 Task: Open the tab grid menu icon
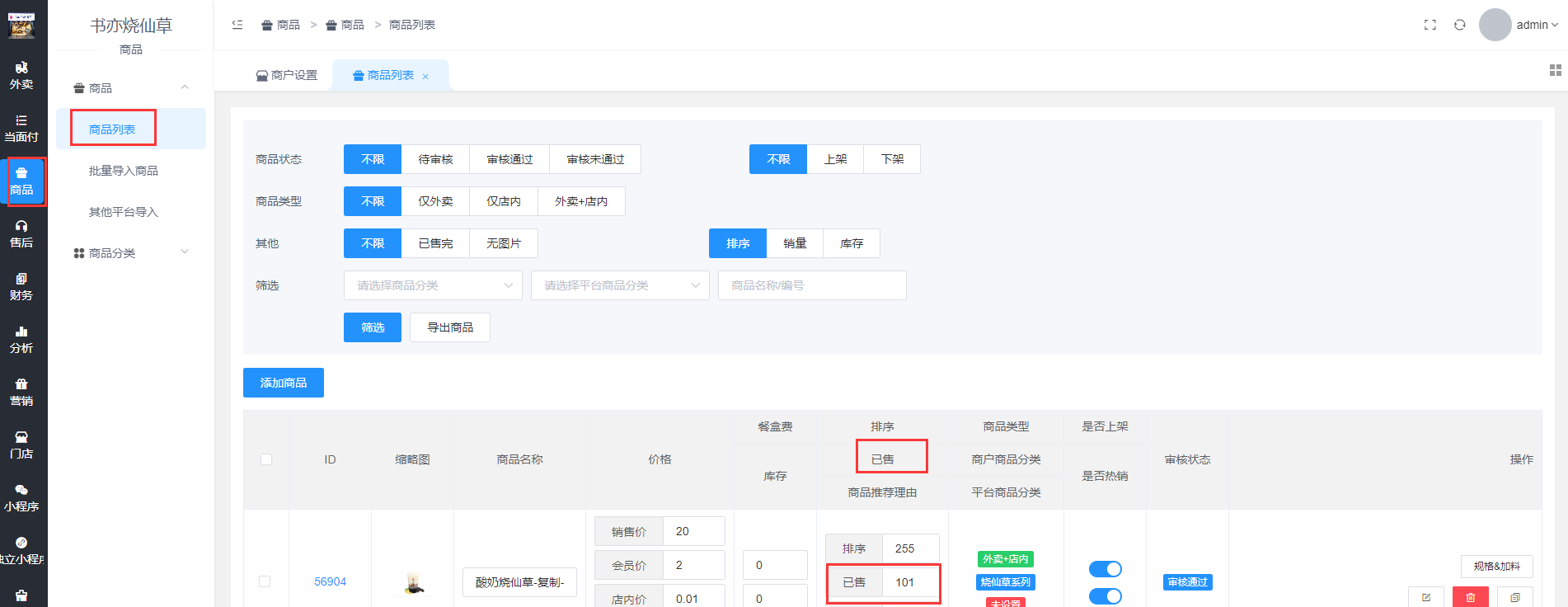1556,71
